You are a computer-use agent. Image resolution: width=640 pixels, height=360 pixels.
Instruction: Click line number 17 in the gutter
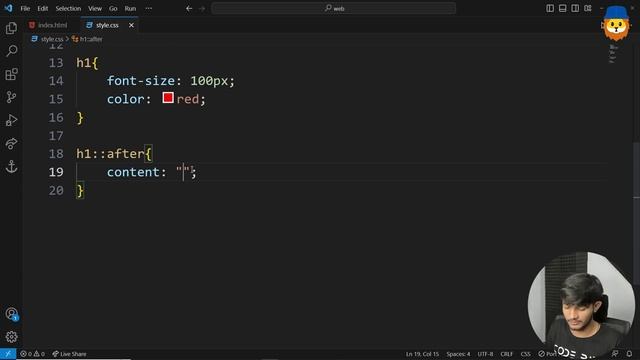(56, 136)
